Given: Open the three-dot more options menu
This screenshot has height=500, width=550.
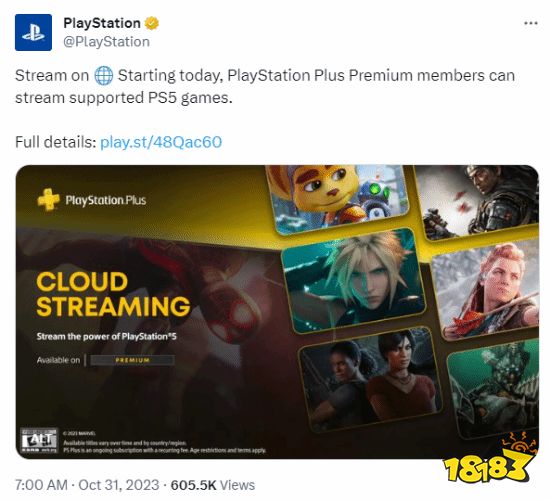Looking at the screenshot, I should click(530, 24).
